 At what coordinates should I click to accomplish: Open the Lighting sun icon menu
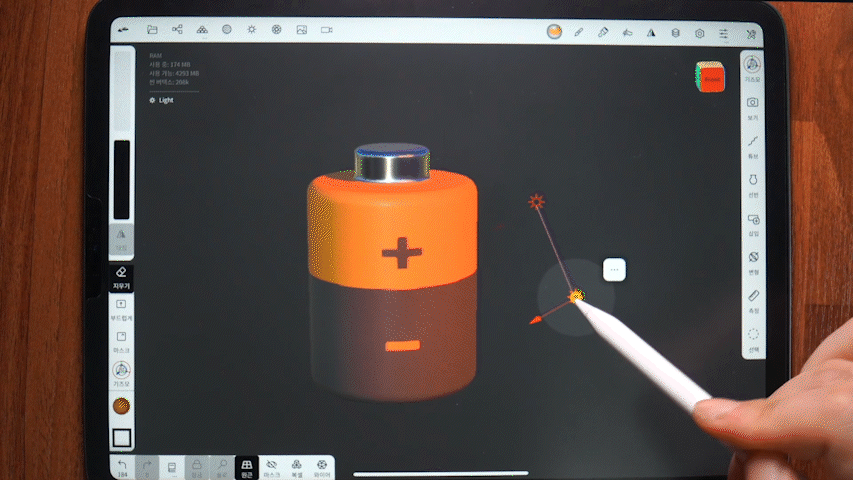(251, 31)
